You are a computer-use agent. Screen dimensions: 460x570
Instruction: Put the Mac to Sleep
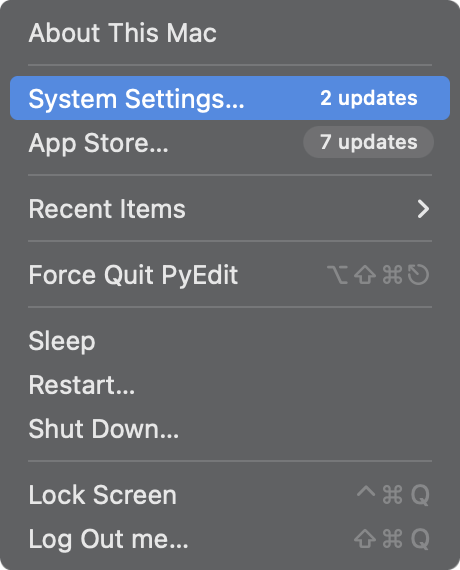[x=230, y=341]
